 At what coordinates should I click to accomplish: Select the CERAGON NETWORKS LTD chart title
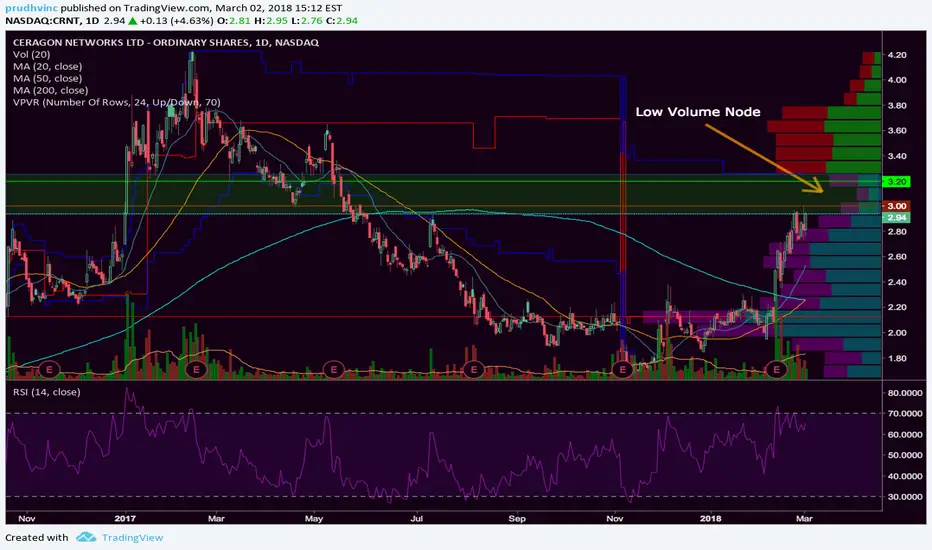[x=166, y=43]
